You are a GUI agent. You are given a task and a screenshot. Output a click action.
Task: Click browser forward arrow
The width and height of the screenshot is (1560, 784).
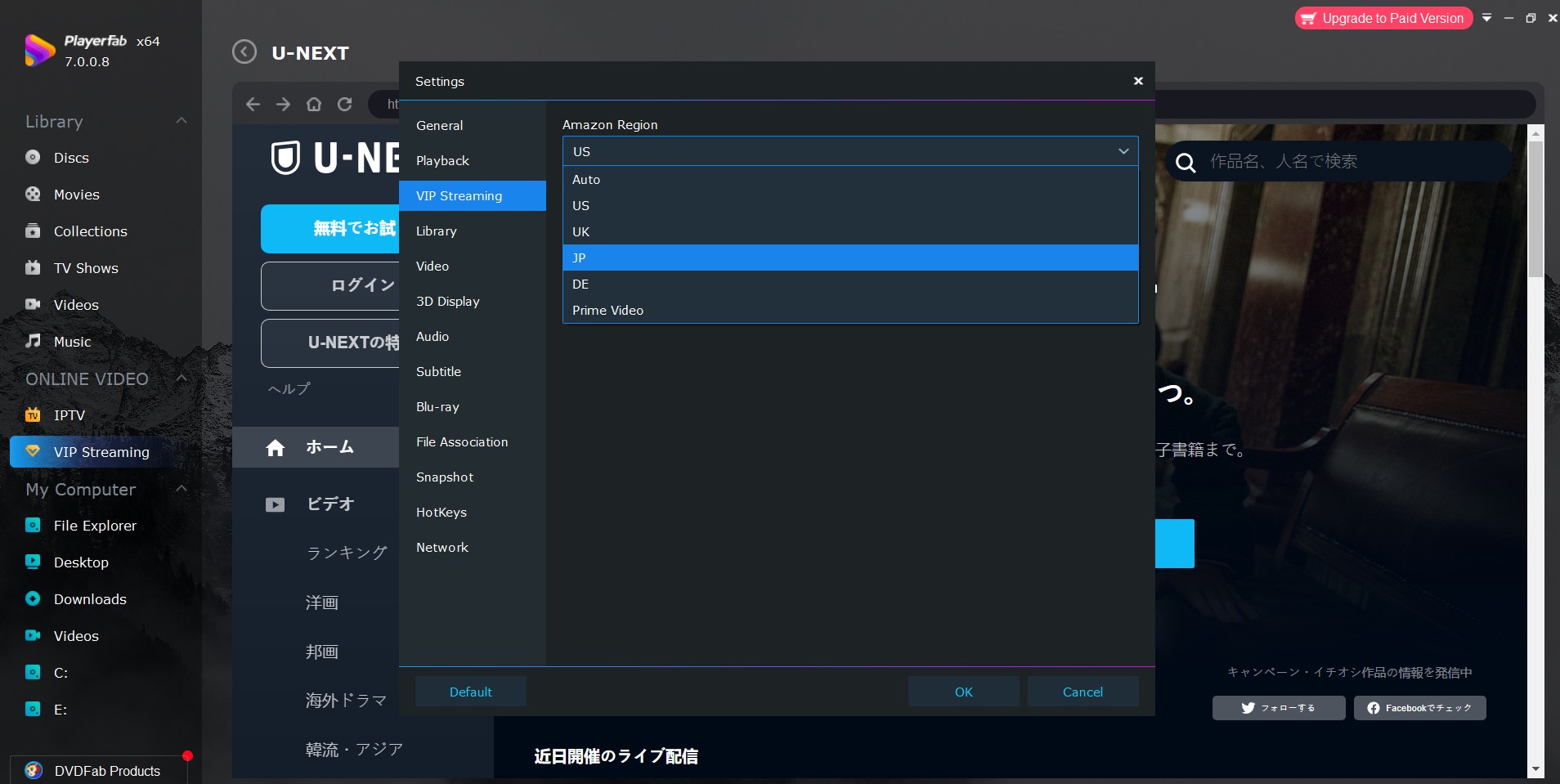click(283, 104)
